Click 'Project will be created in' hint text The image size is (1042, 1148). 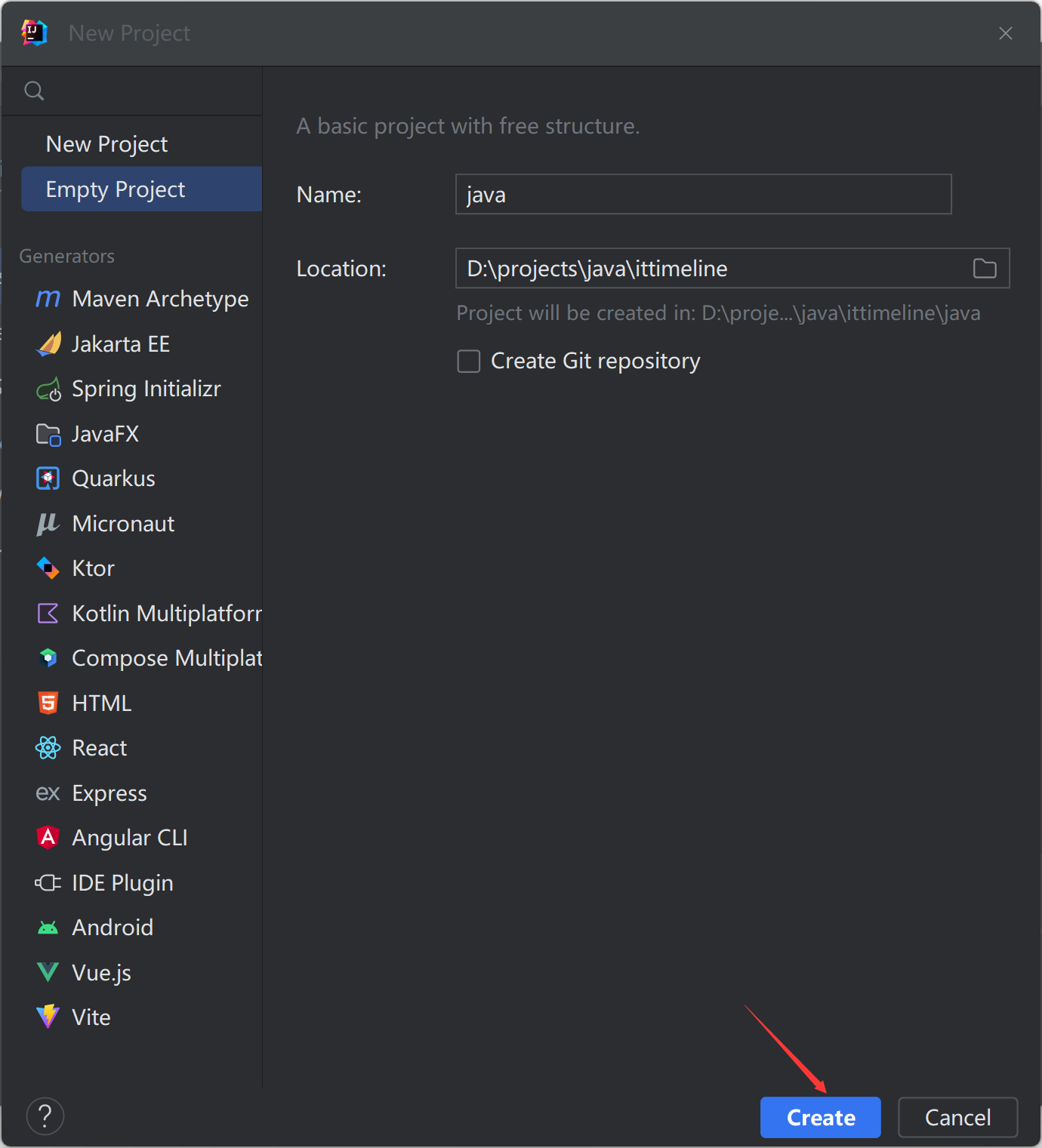tap(718, 313)
